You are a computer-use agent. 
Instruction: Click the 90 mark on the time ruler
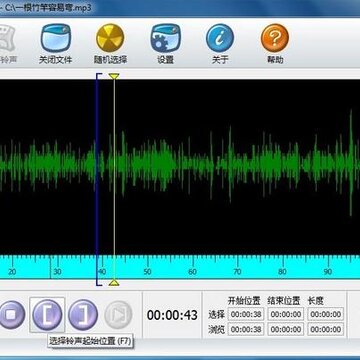[328, 272]
